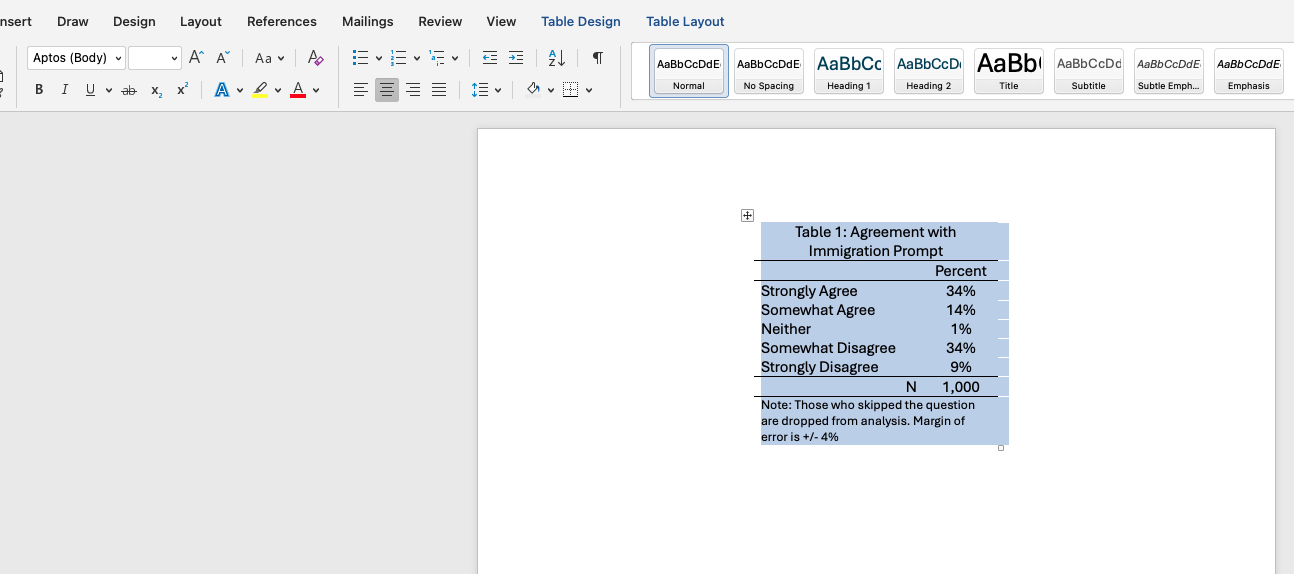
Task: Apply the yellow text highlight color
Action: [x=260, y=90]
